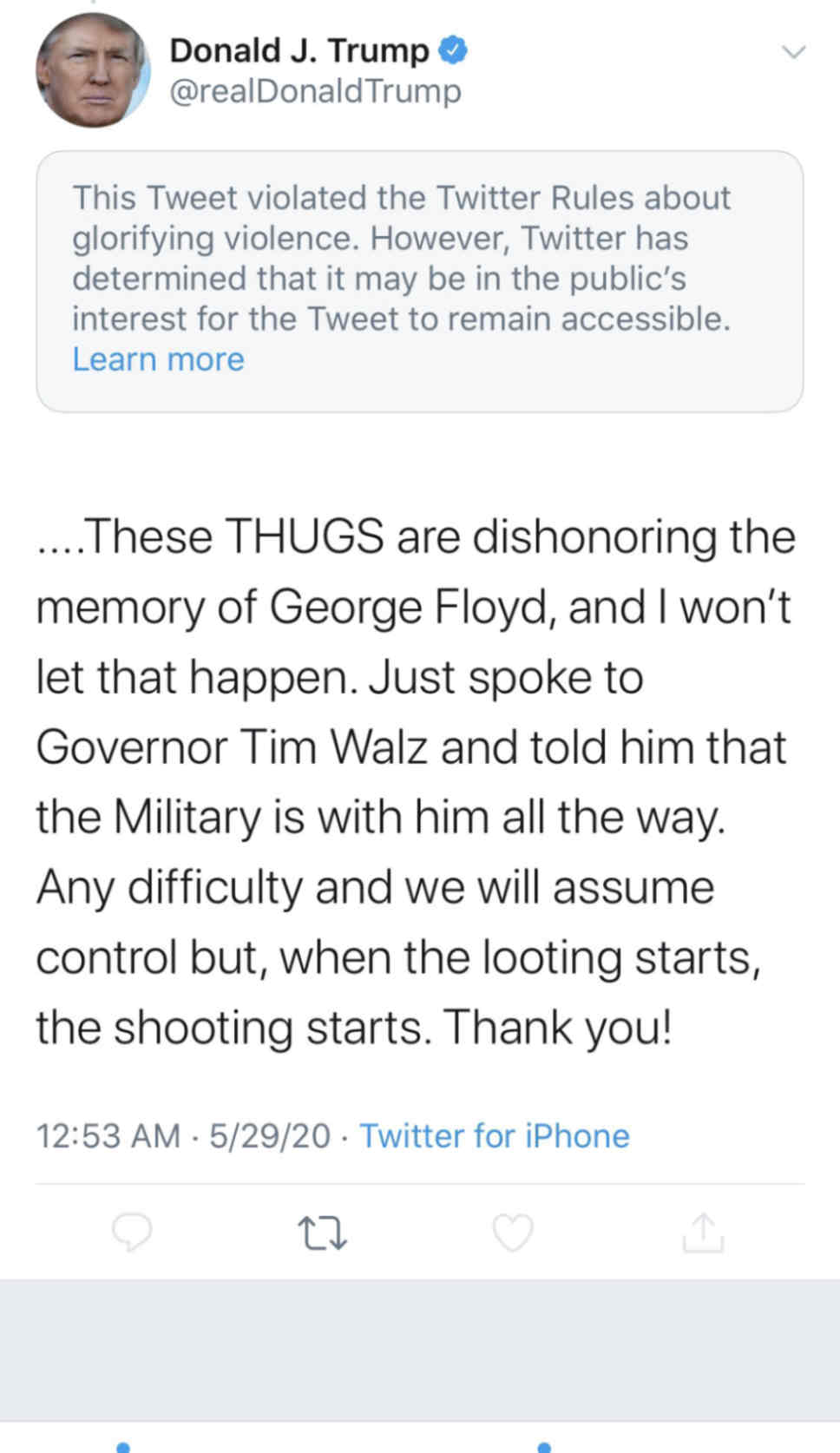
Task: Expand the tweet options chevron
Action: click(x=793, y=52)
